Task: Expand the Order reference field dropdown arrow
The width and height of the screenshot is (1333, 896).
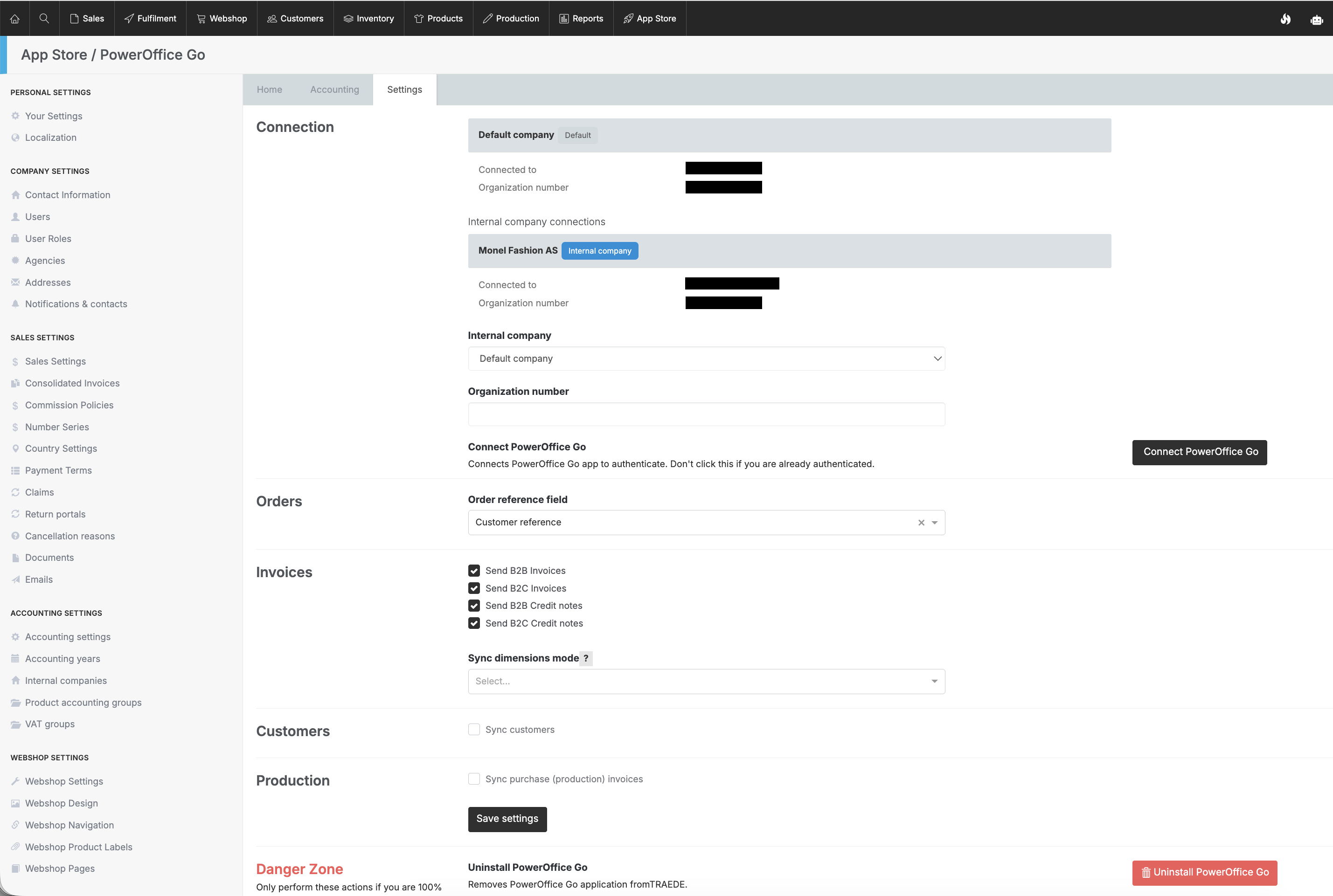Action: coord(935,523)
